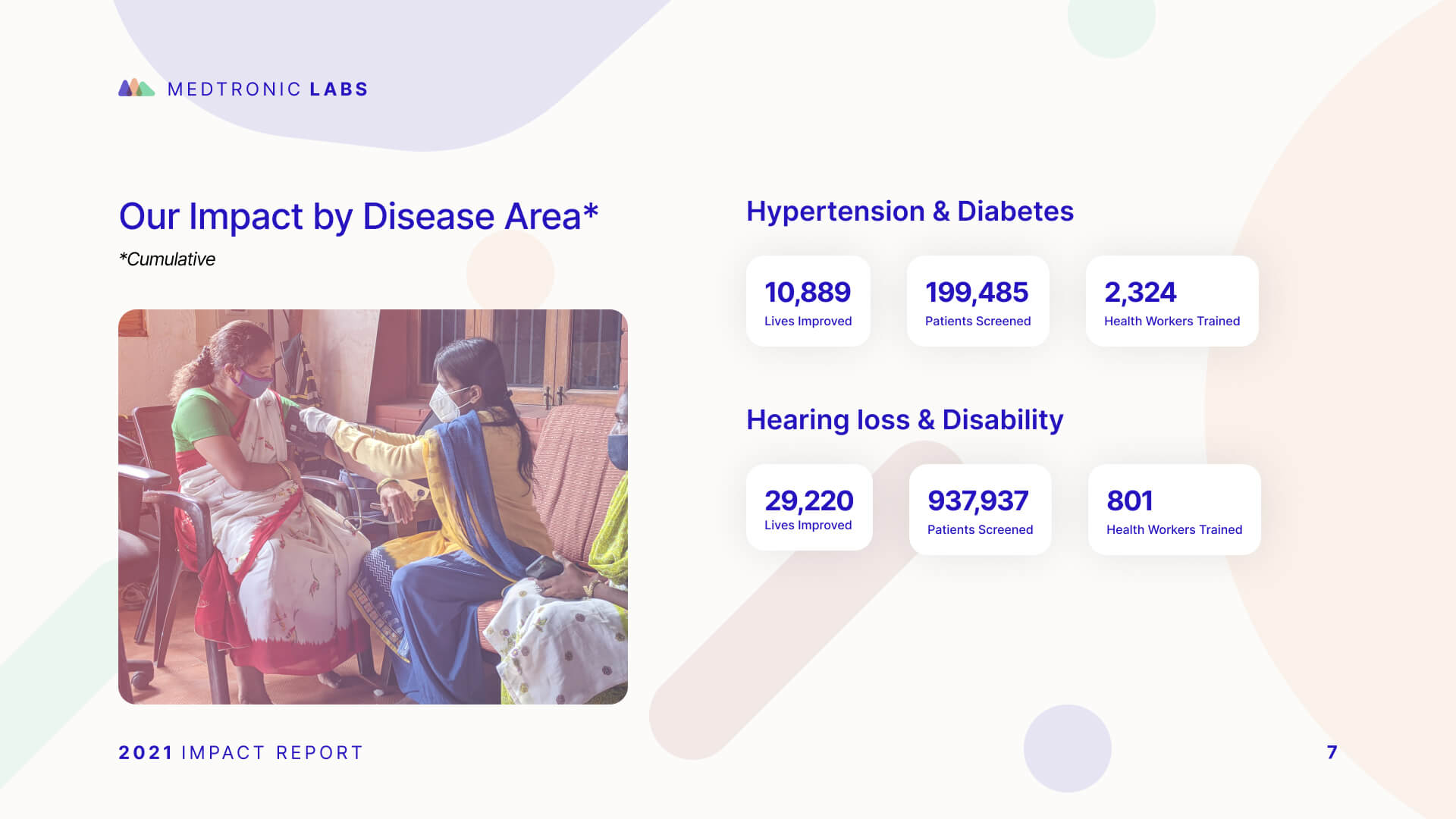Click the 937,937 number text
Screen dimensions: 1456x819
click(x=978, y=500)
